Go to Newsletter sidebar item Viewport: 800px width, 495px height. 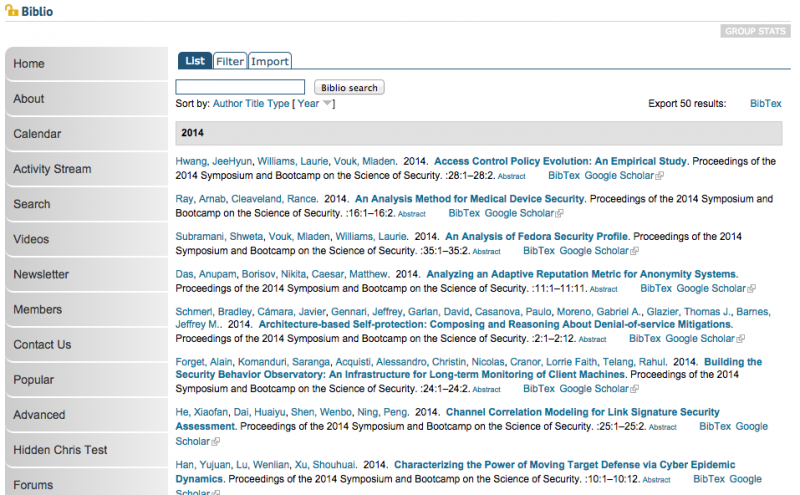click(41, 274)
